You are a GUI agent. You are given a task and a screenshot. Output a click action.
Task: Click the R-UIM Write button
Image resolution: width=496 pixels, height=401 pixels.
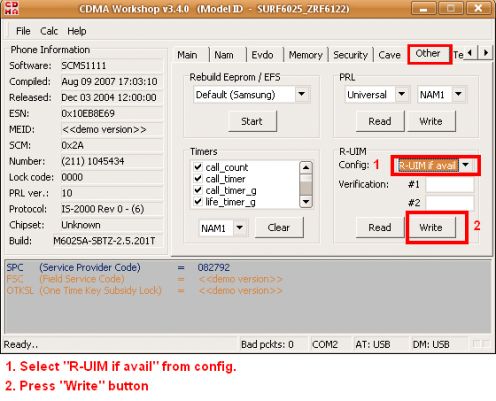coord(431,227)
